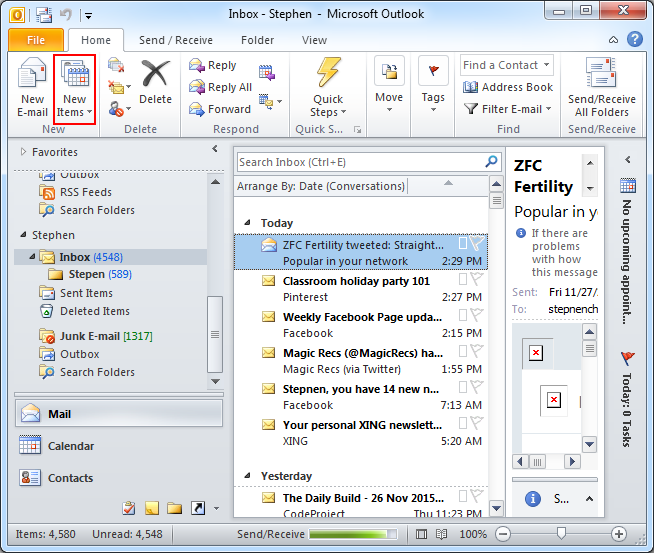Screen dimensions: 654x553
Task: Collapse the Inbox folder subtree
Action: point(32,256)
